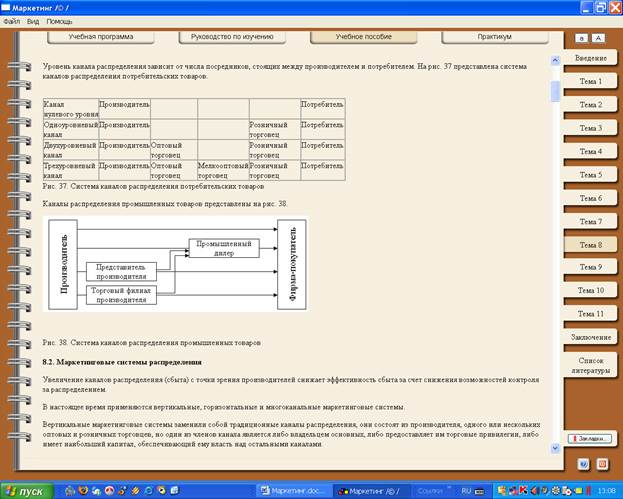This screenshot has height=499, width=623.
Task: Click 'Промышленный дилер' box in diagram
Action: click(x=224, y=248)
